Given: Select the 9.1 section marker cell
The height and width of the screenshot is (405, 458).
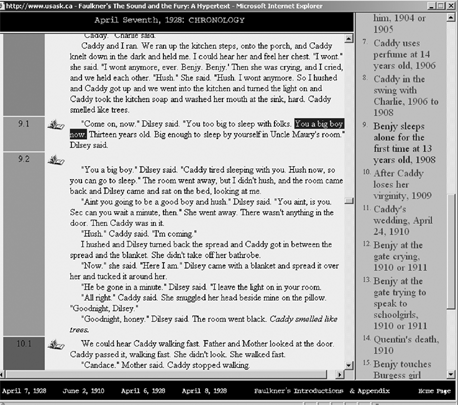Looking at the screenshot, I should 24,134.
